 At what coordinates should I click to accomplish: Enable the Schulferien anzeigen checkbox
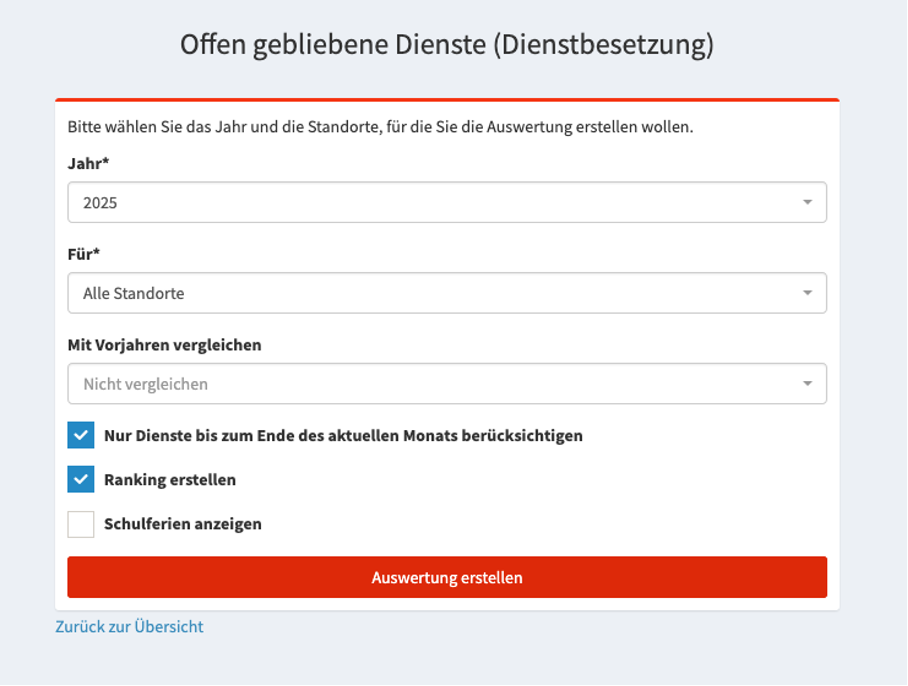[x=81, y=524]
